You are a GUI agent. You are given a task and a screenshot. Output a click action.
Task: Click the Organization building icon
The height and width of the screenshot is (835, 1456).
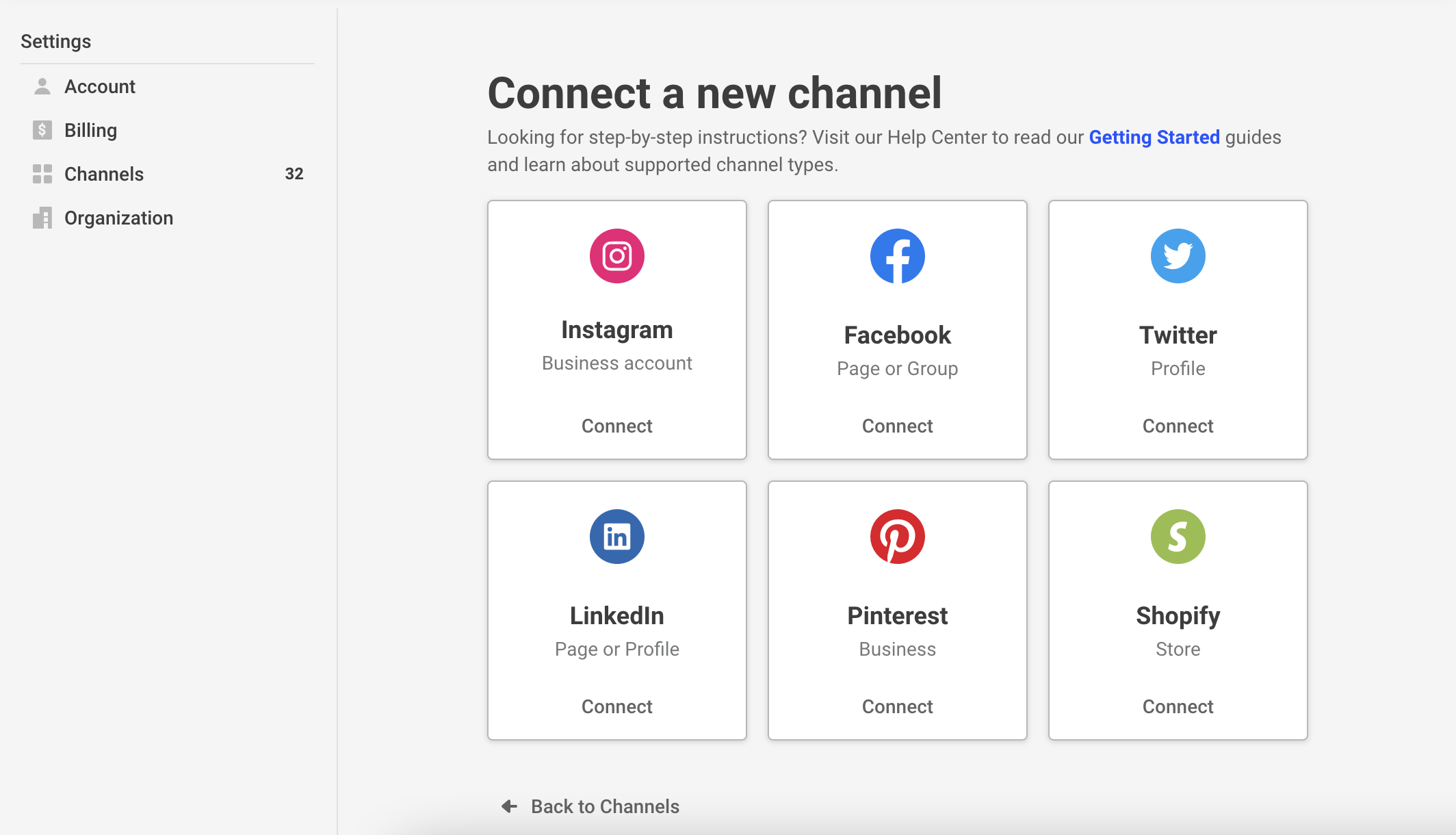[42, 218]
